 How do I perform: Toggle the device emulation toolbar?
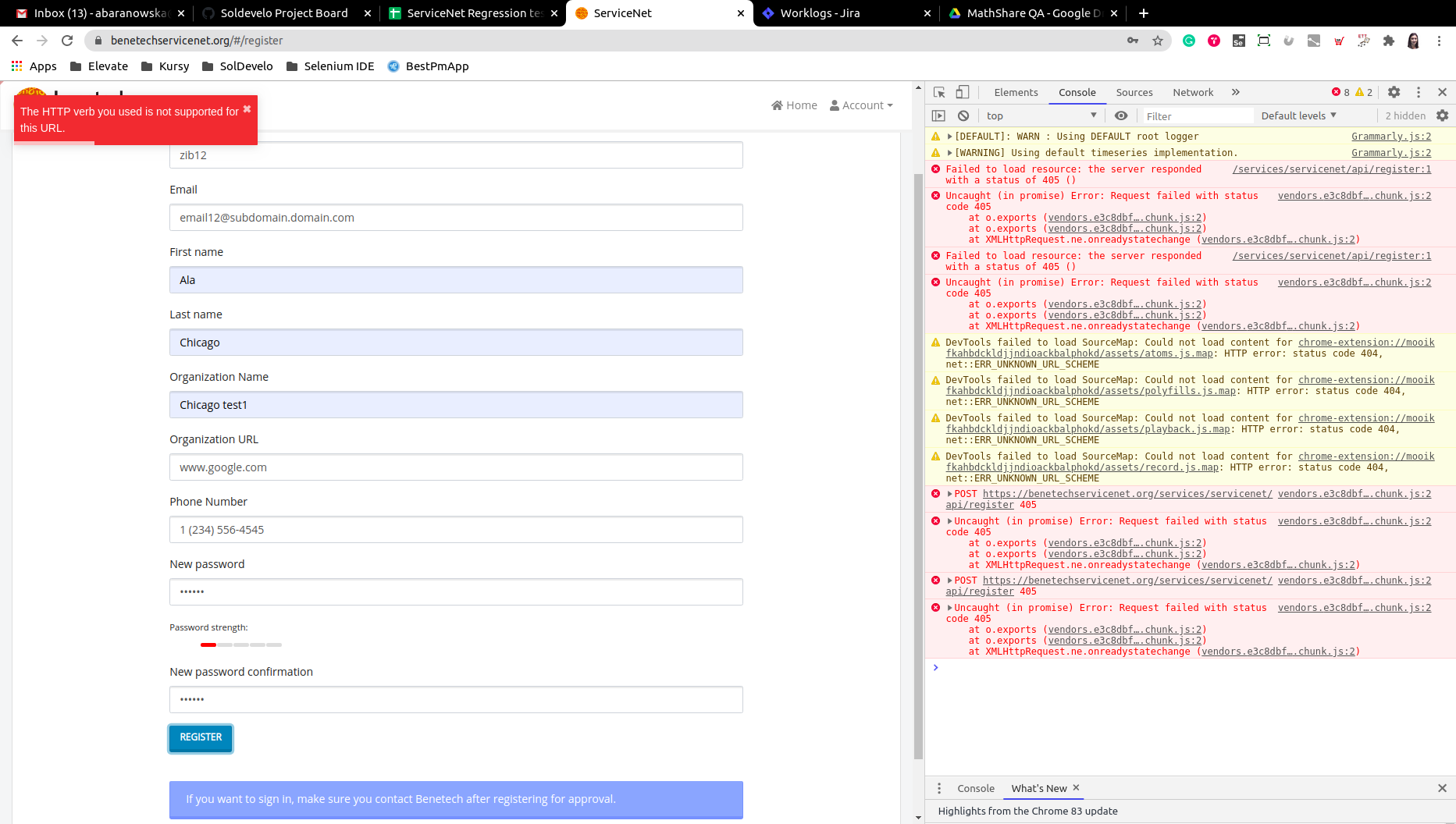click(963, 92)
